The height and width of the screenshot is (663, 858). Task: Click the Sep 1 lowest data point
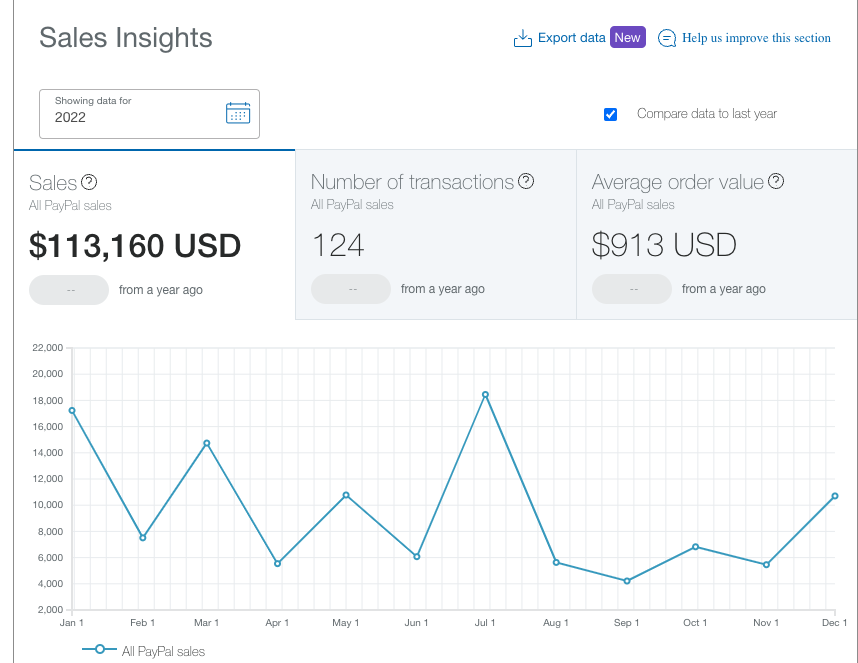click(x=627, y=581)
